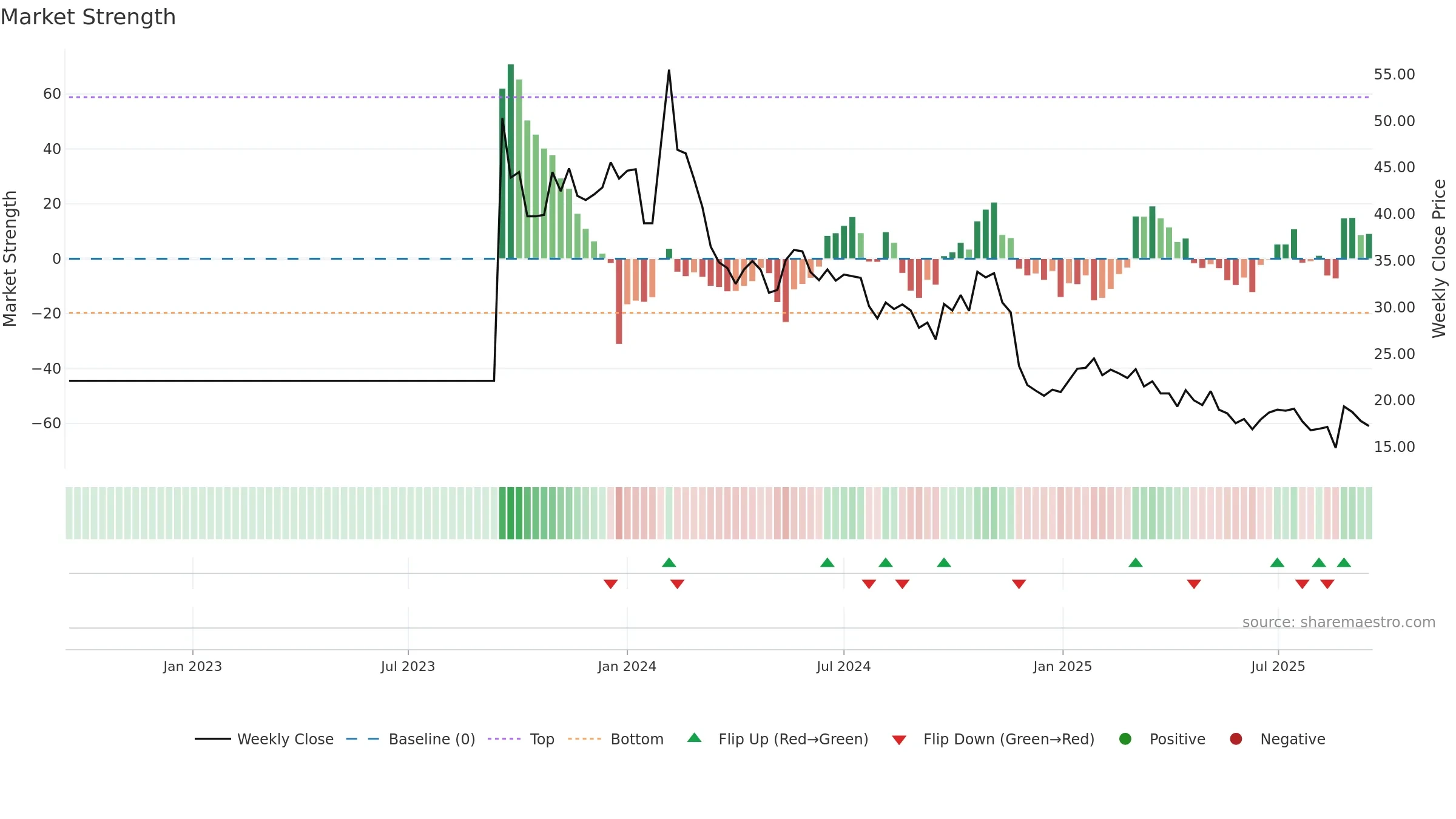1456x819 pixels.
Task: Click the −20 tick on the left axis
Action: click(47, 314)
